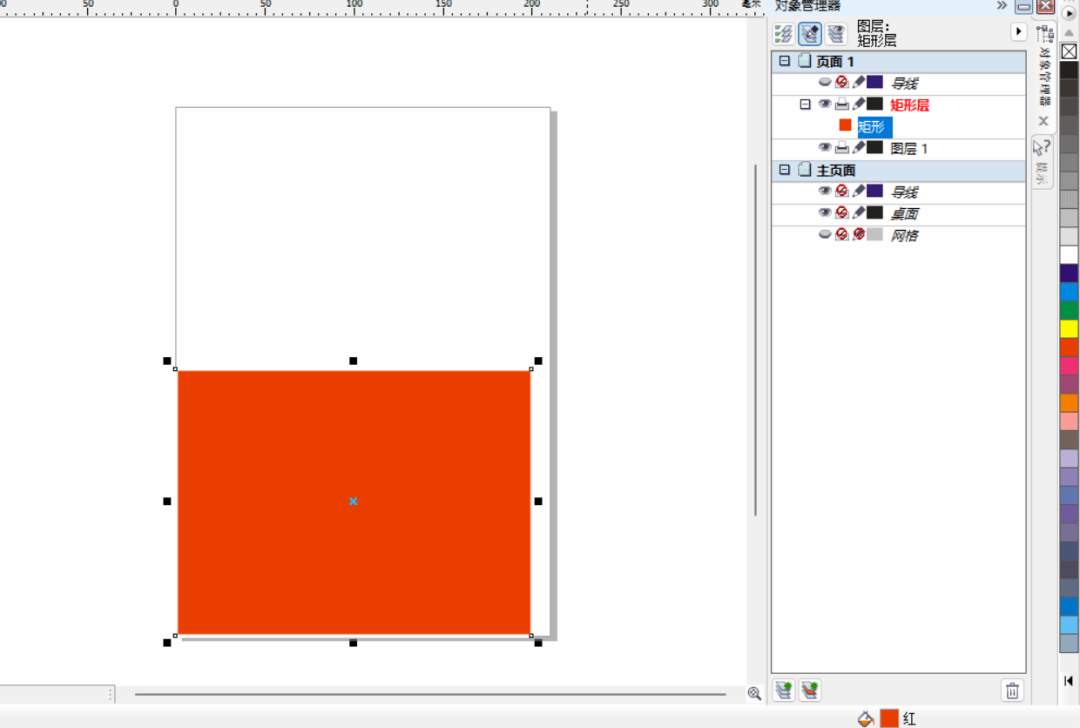Click the fill bucket icon in status bar

click(866, 718)
